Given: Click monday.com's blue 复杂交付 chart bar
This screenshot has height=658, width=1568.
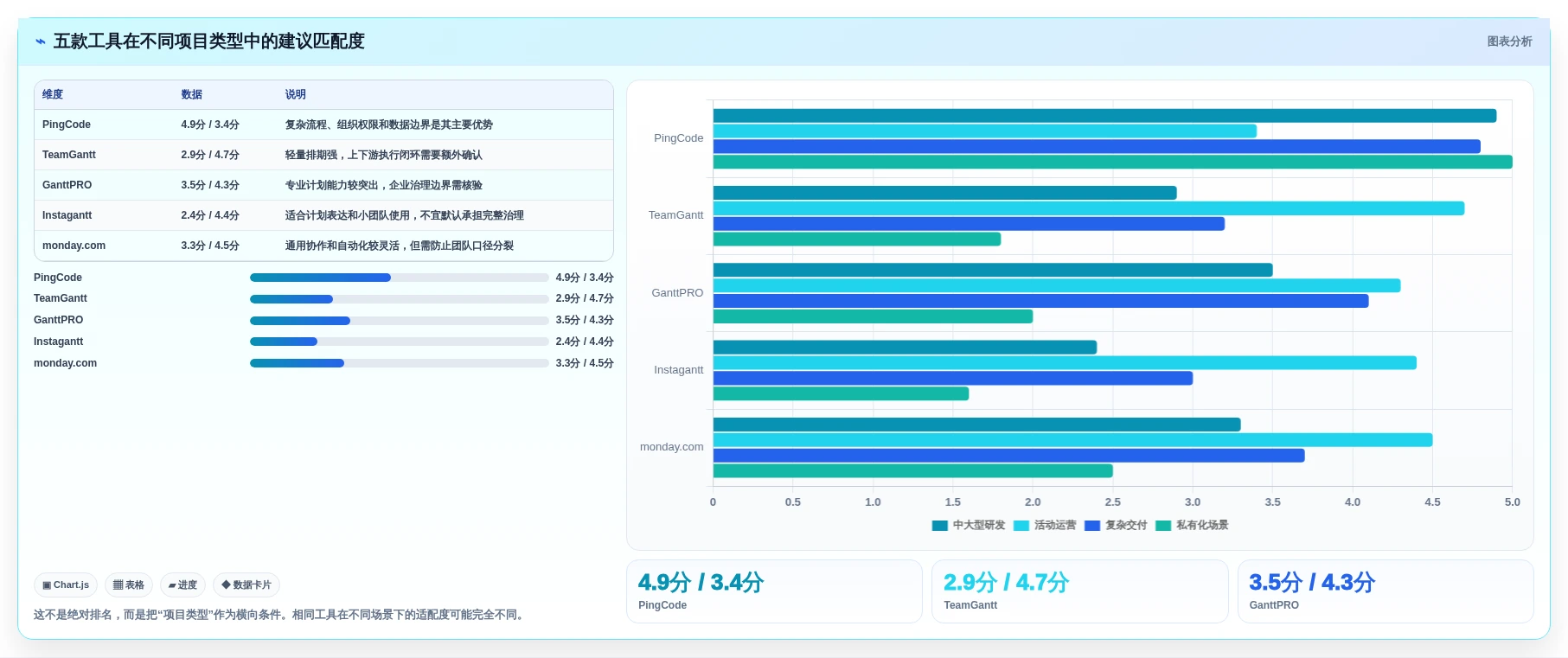Looking at the screenshot, I should 1009,456.
